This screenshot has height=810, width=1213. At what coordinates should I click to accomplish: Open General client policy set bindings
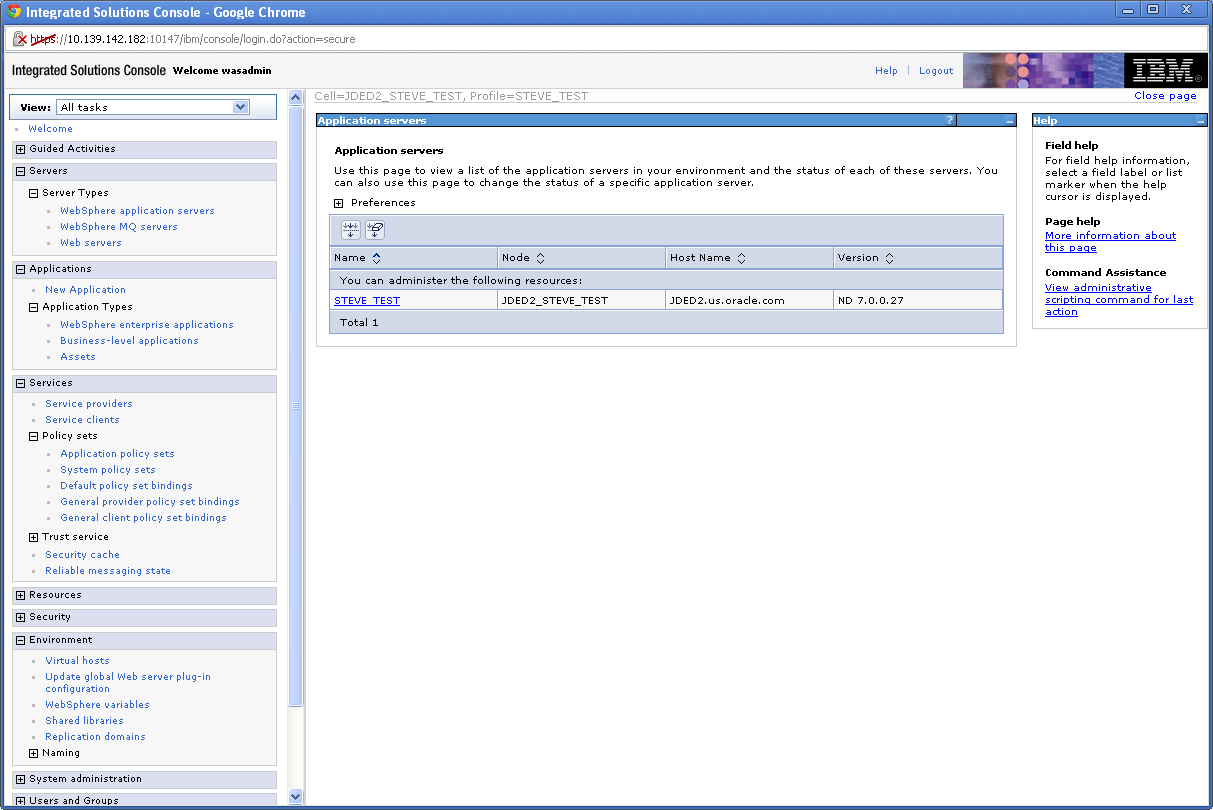click(x=143, y=518)
